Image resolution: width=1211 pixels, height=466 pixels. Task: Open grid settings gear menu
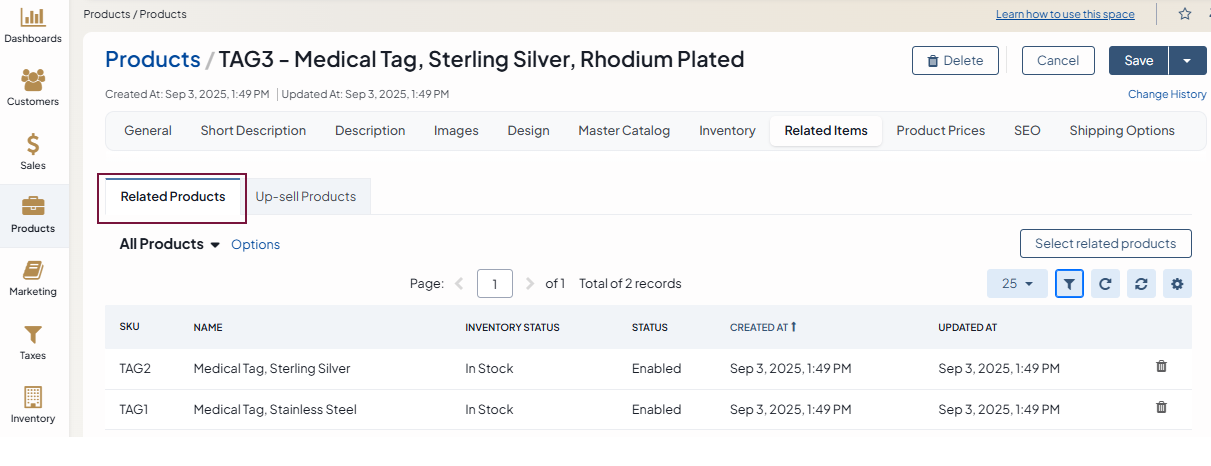1177,284
